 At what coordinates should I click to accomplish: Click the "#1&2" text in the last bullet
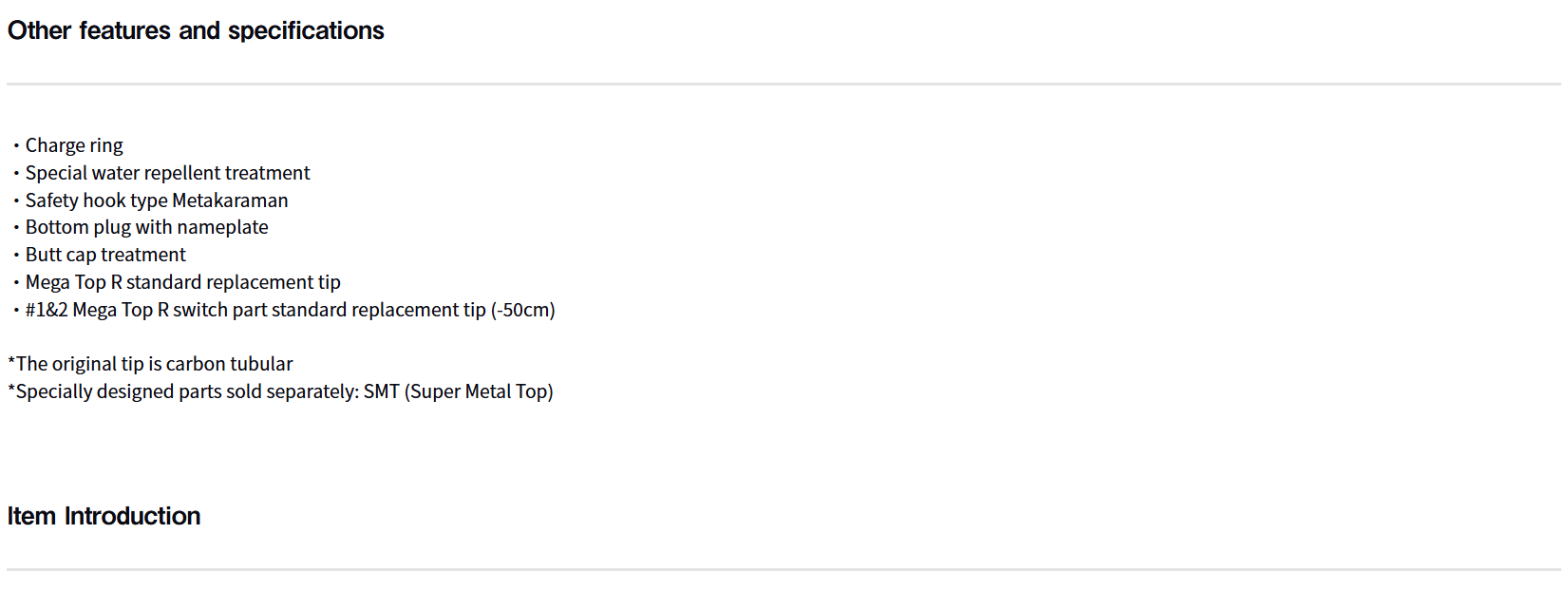click(47, 310)
